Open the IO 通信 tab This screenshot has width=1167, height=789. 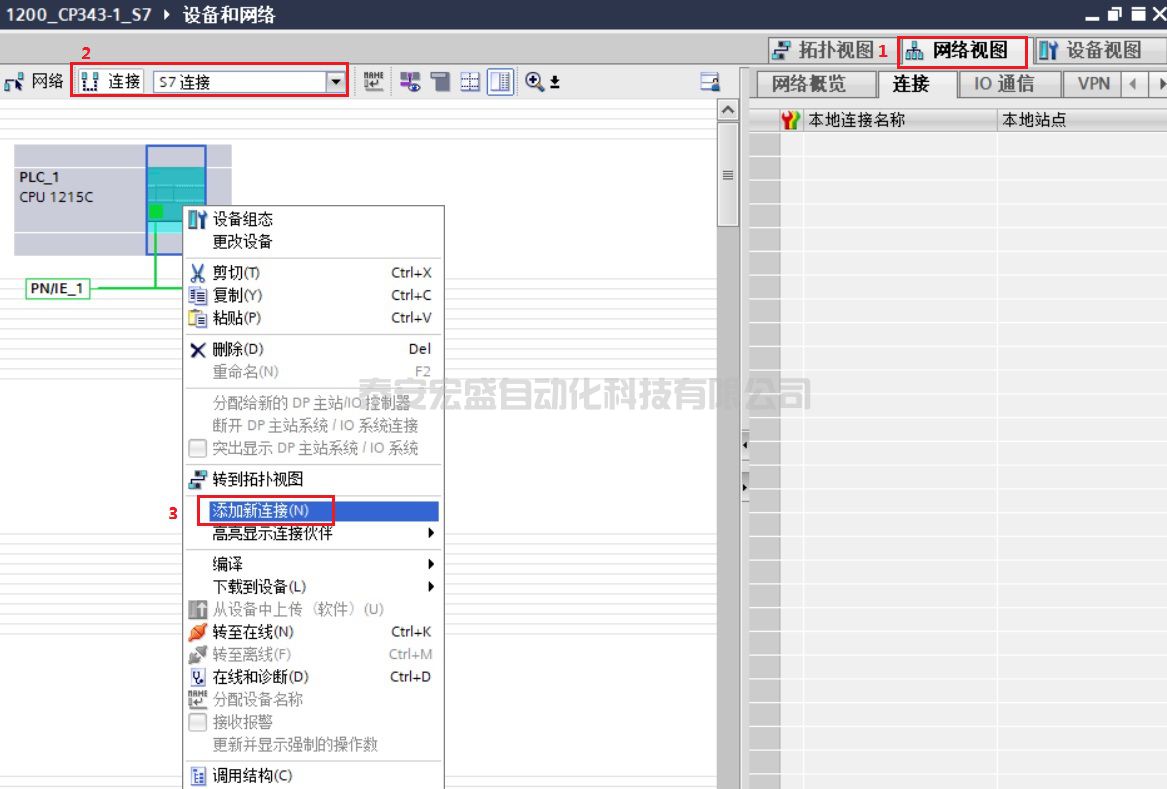click(1004, 84)
